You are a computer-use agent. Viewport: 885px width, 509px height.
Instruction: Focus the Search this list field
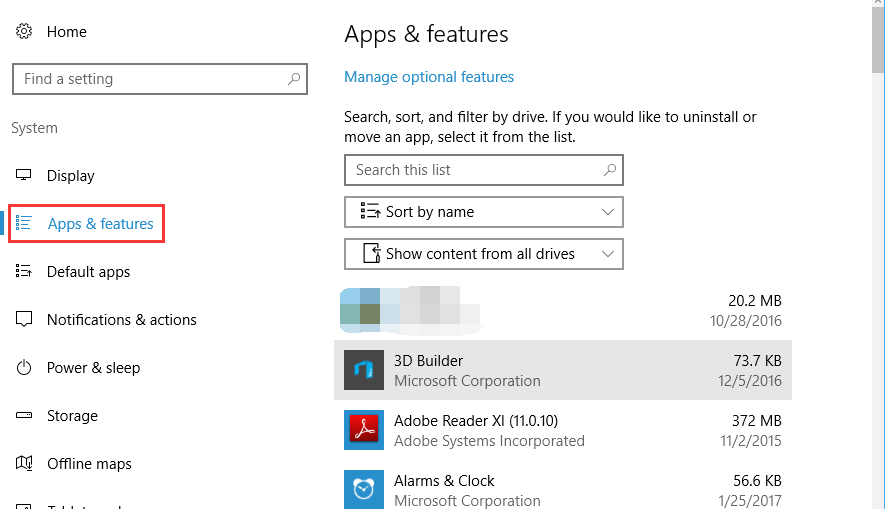[x=484, y=170]
